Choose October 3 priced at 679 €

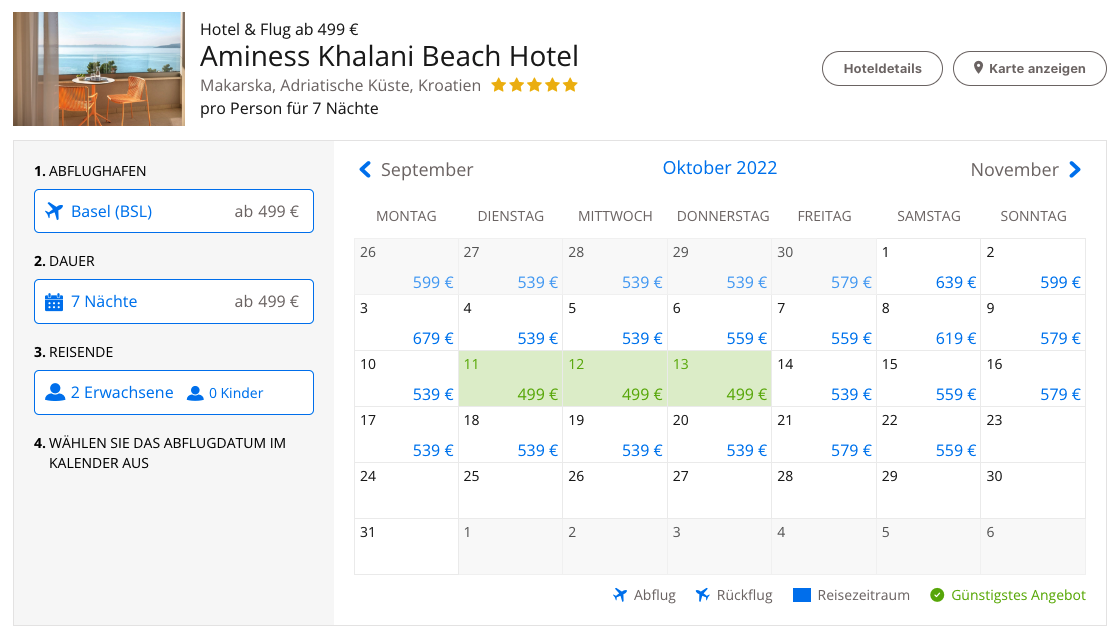pyautogui.click(x=406, y=323)
